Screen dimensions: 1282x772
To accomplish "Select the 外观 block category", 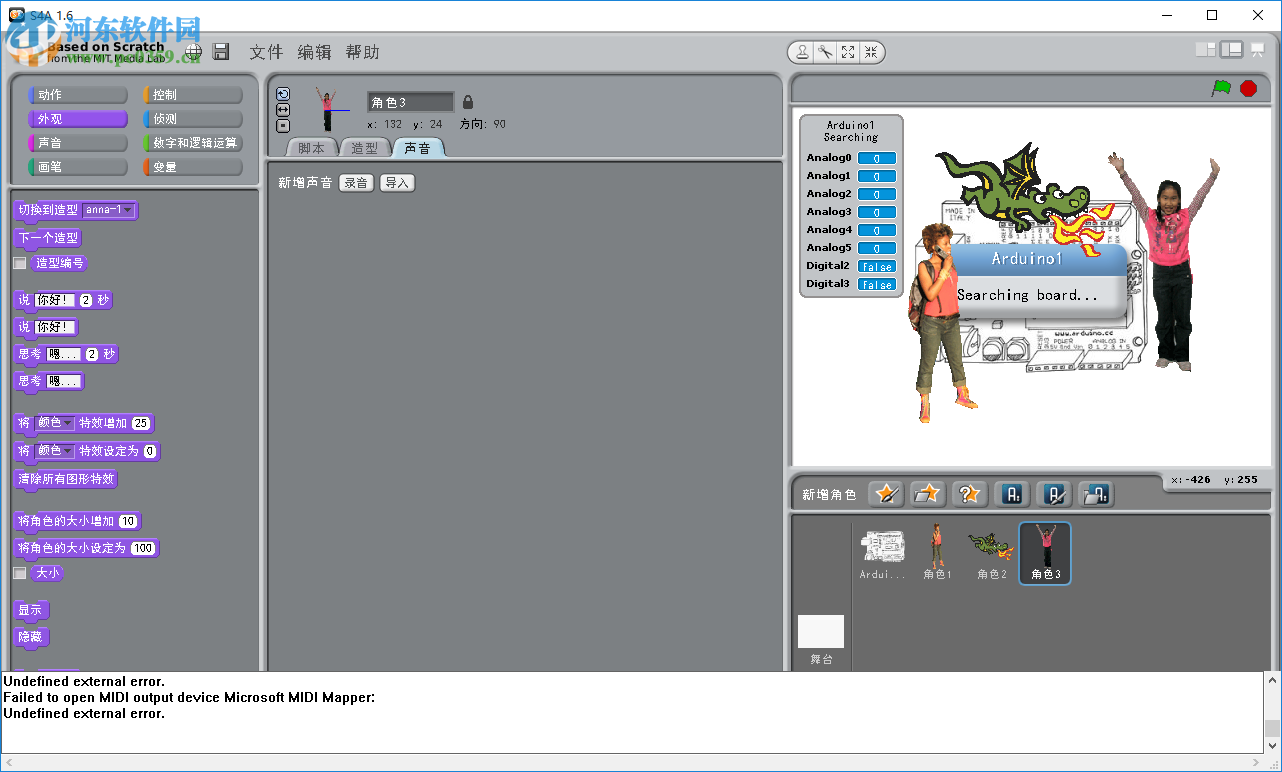I will [x=78, y=119].
